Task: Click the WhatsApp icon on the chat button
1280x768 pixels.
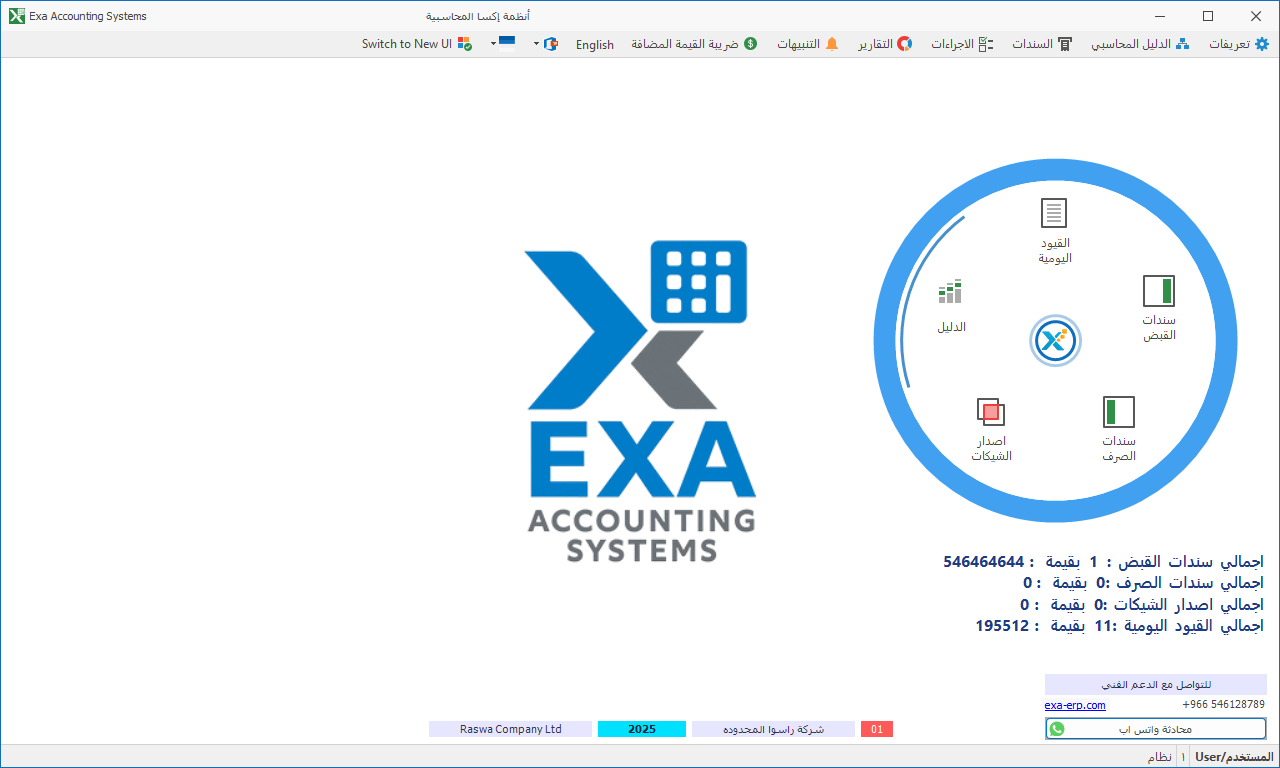Action: [x=1057, y=729]
